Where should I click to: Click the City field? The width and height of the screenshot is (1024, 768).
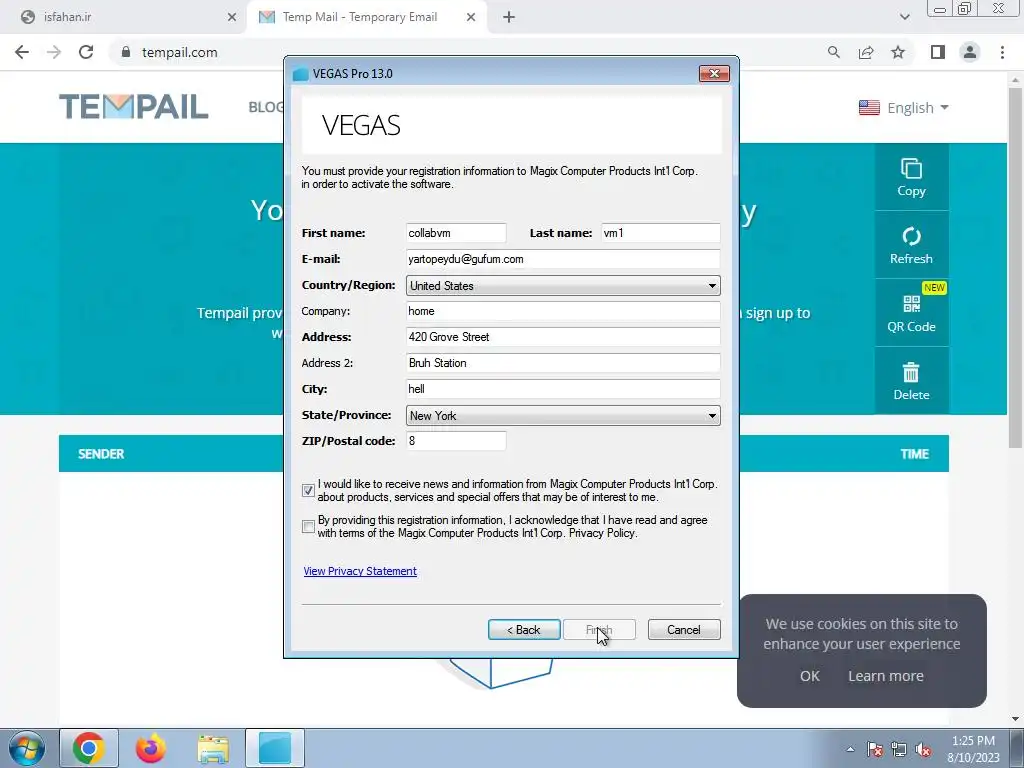pyautogui.click(x=563, y=389)
